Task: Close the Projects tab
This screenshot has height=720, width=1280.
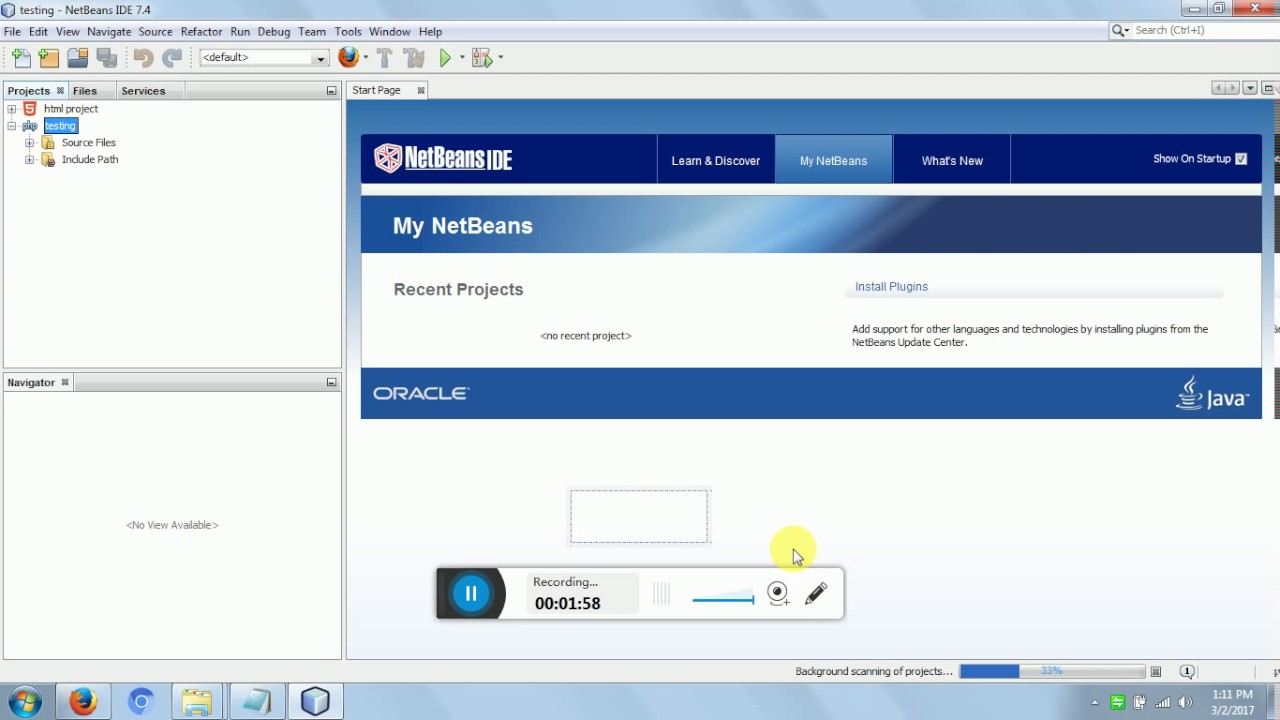Action: tap(60, 91)
